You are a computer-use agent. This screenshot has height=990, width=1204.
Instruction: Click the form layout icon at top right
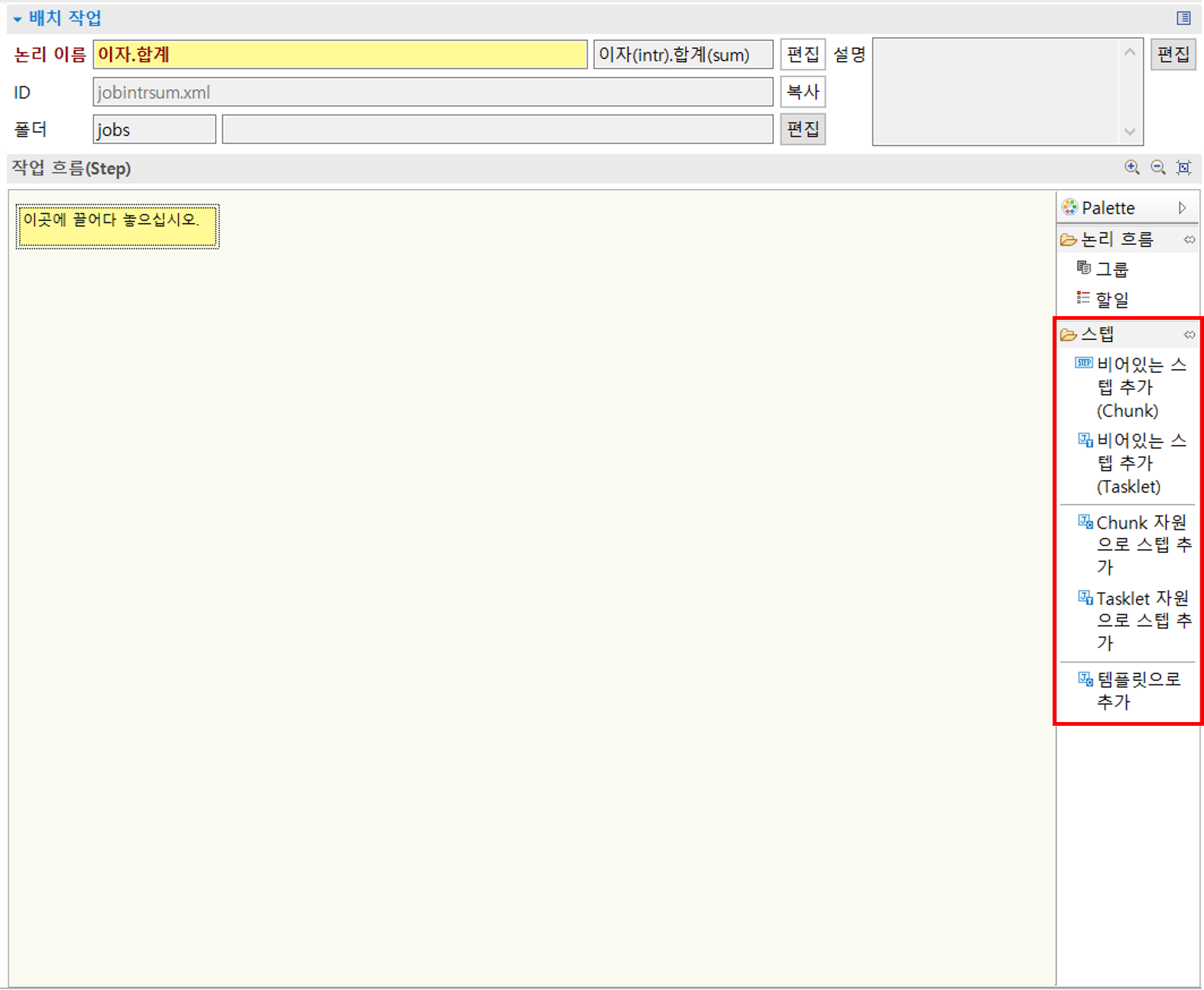tap(1184, 18)
